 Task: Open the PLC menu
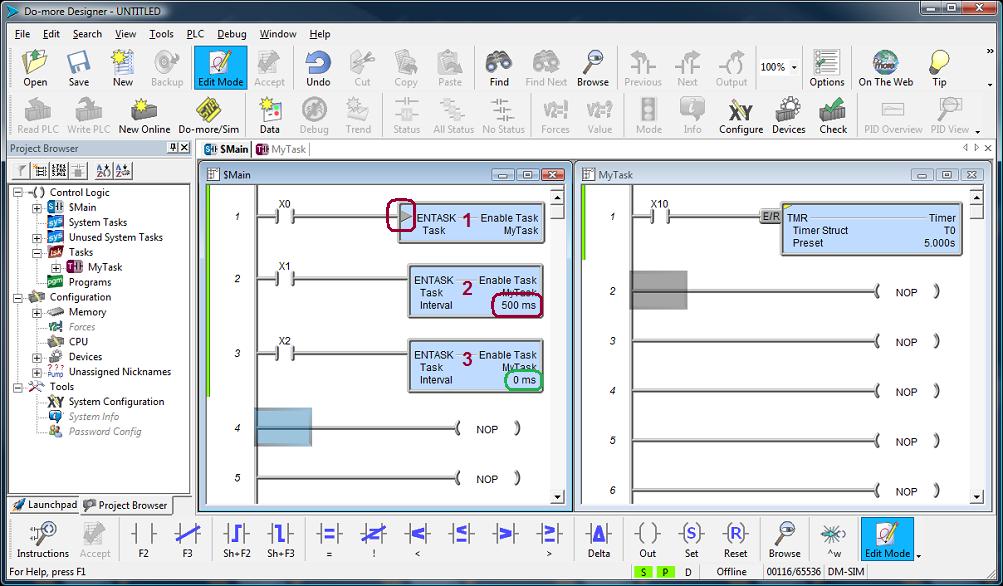point(195,34)
